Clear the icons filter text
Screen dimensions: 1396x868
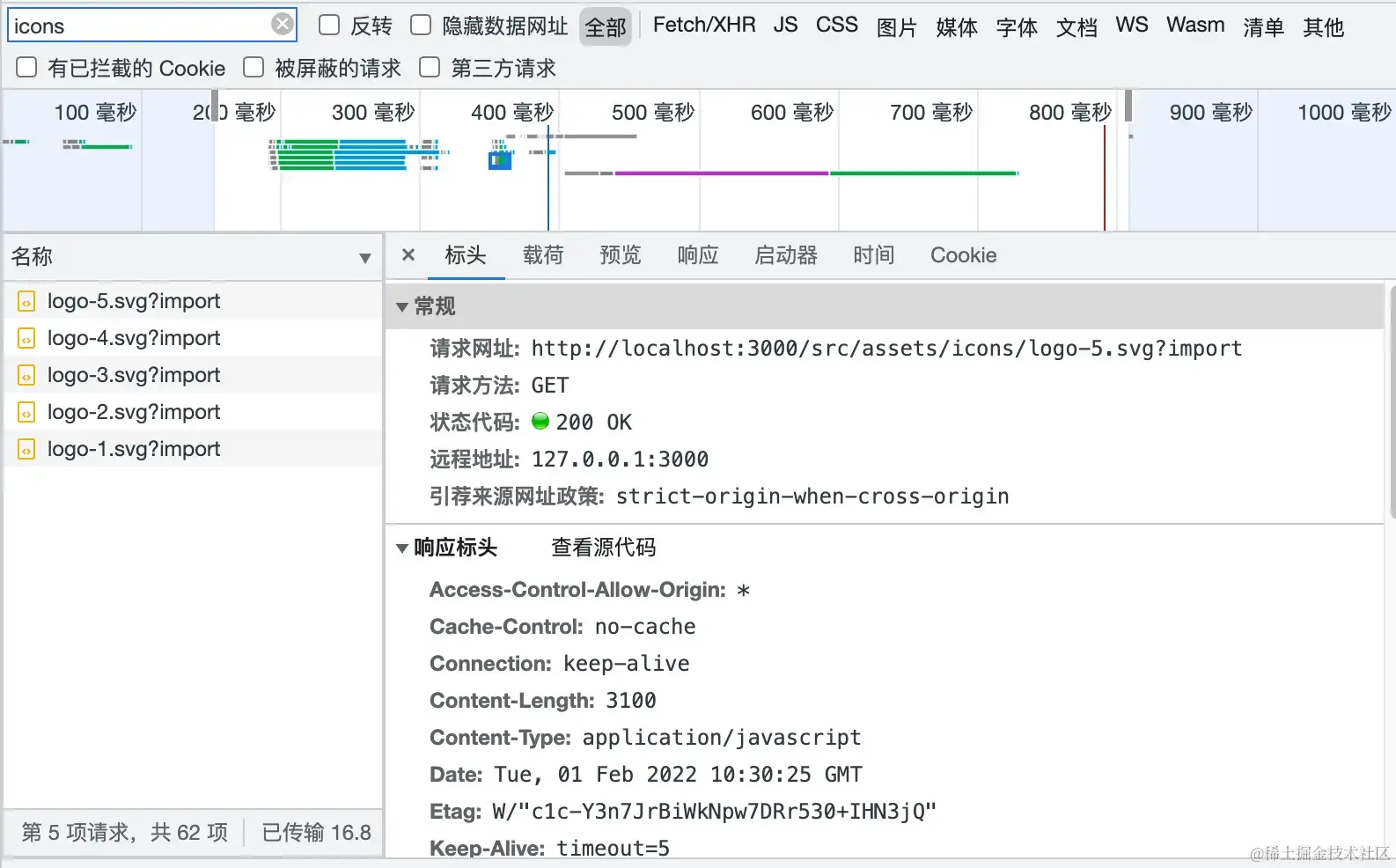pyautogui.click(x=282, y=25)
